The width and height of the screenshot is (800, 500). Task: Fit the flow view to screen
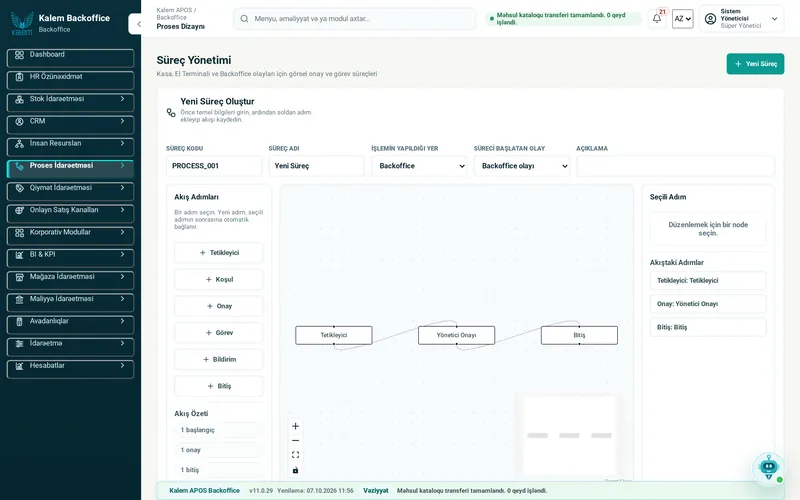tap(295, 455)
